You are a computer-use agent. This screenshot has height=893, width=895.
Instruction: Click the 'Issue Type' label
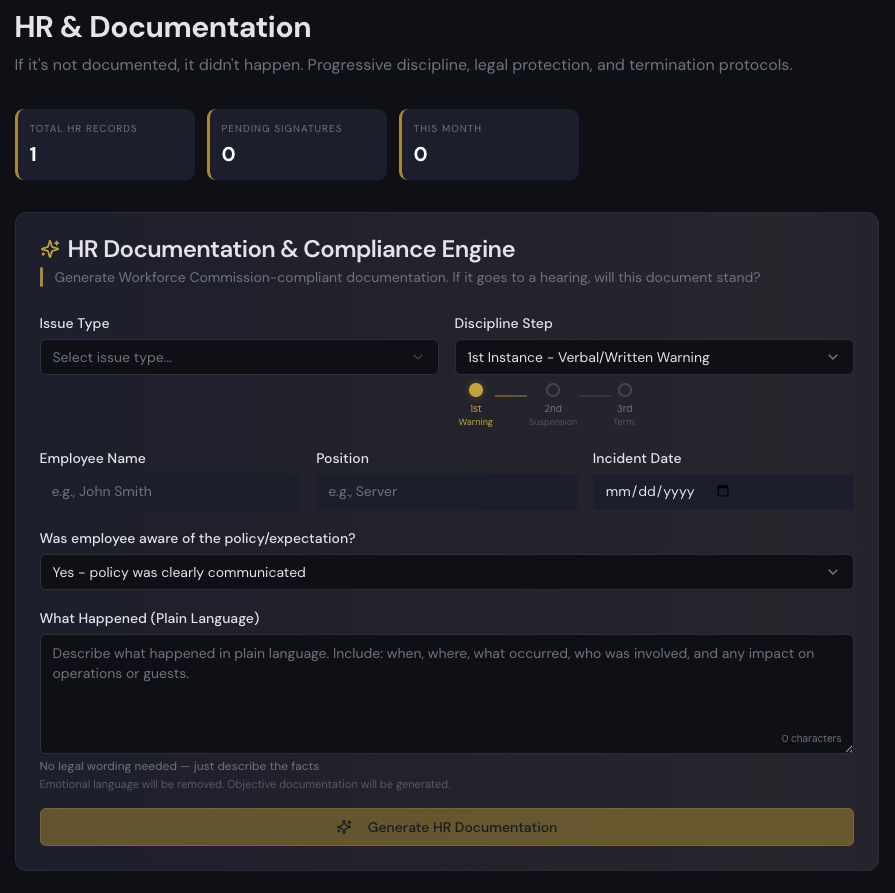tap(74, 323)
